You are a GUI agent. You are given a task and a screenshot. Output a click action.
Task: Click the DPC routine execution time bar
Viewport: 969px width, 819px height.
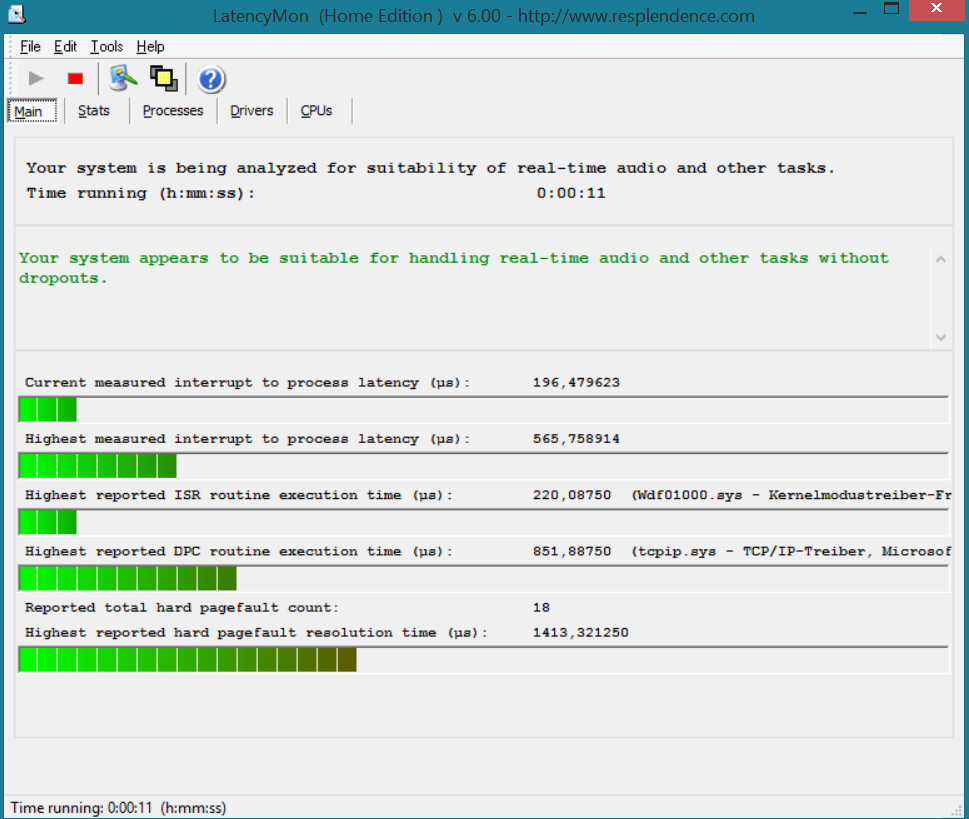point(483,579)
